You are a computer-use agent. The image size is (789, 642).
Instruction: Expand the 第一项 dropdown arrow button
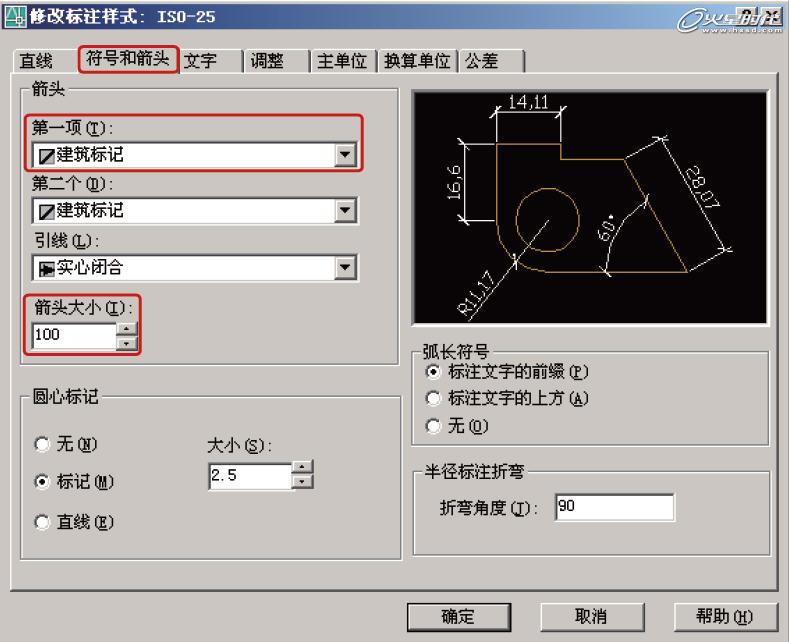point(345,154)
